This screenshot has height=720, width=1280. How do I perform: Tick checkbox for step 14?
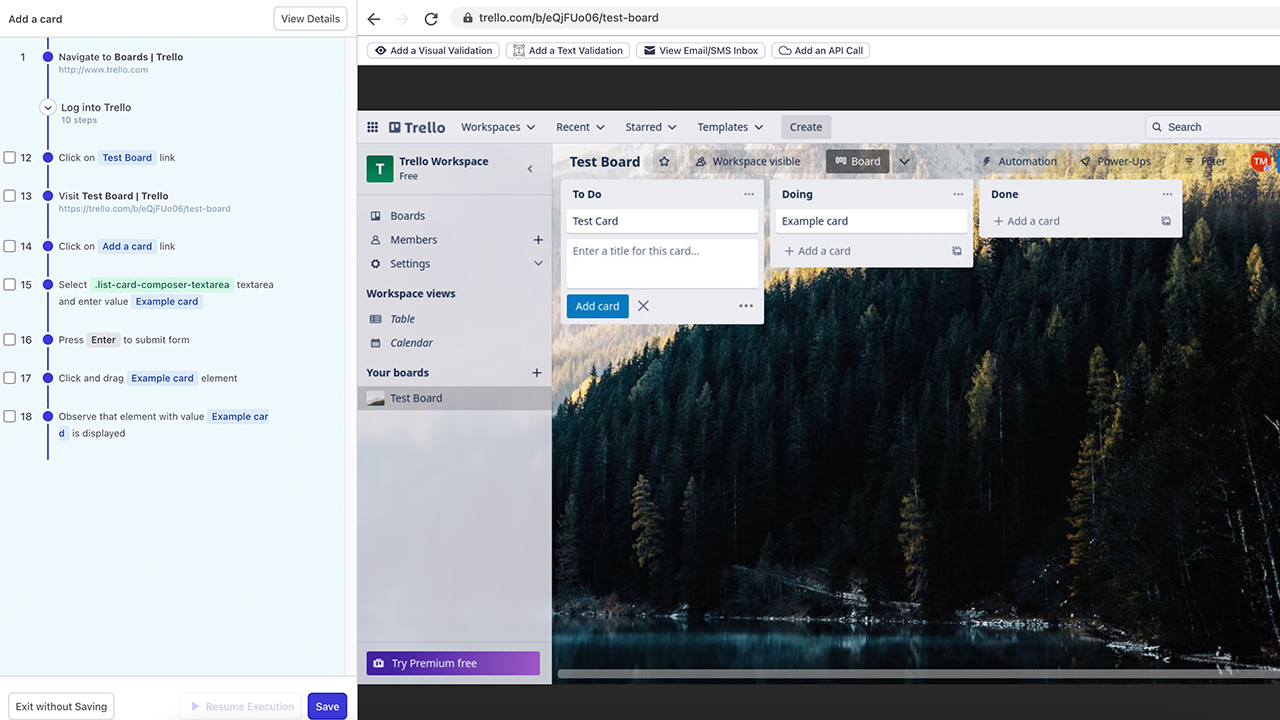tap(9, 246)
